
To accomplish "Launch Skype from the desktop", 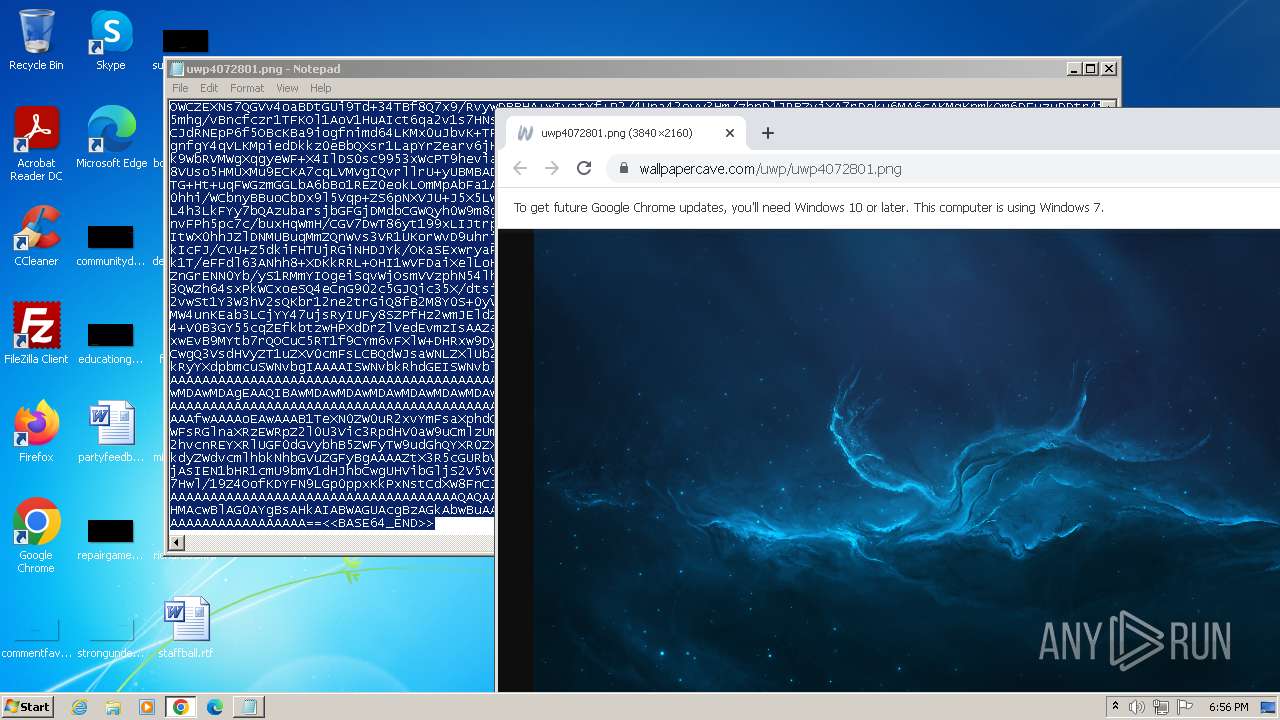I will click(x=111, y=40).
